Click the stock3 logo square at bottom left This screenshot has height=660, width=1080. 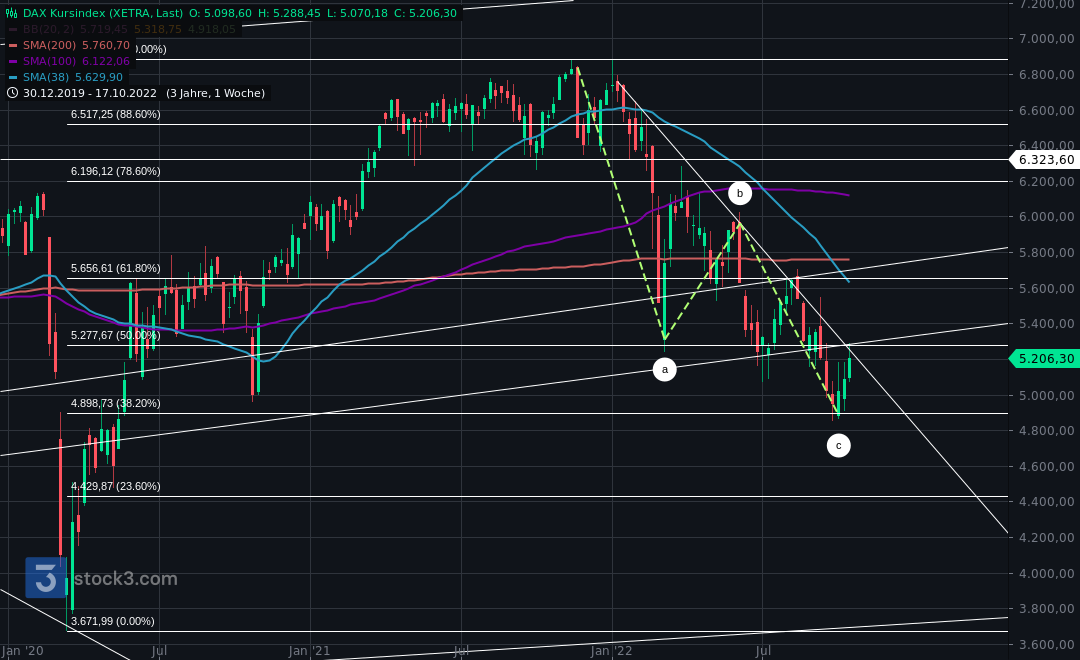45,578
